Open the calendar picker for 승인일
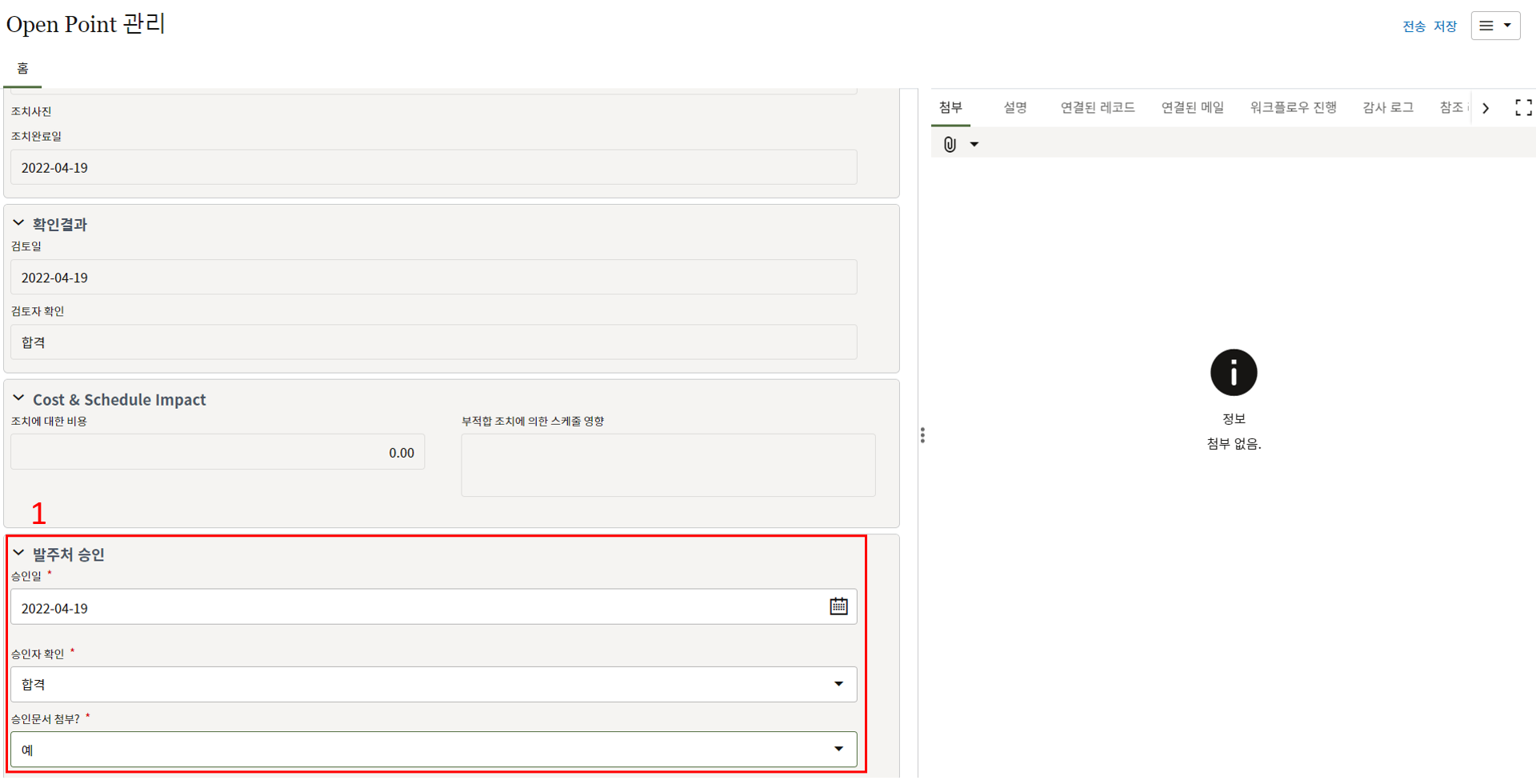 tap(838, 606)
